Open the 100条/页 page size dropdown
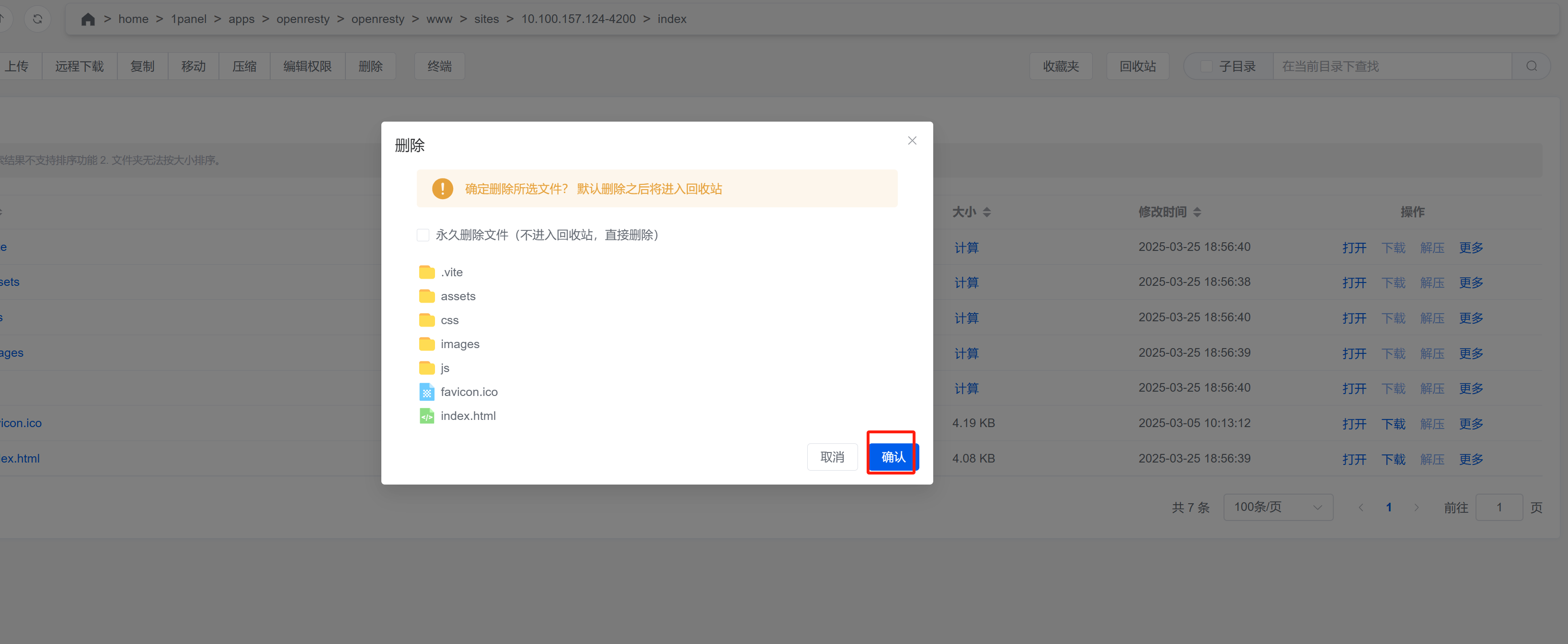The image size is (1568, 644). (1278, 507)
